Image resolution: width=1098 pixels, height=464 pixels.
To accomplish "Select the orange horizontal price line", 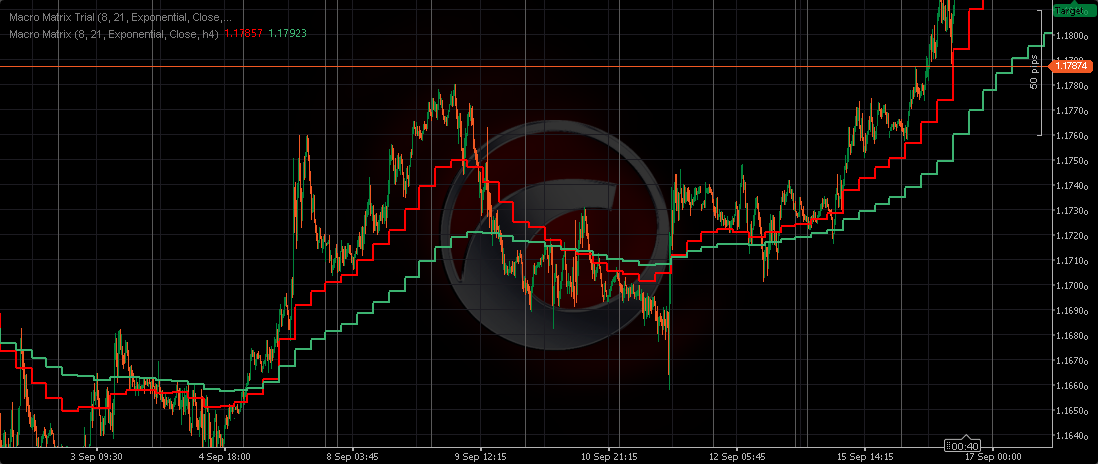I will (x=500, y=66).
